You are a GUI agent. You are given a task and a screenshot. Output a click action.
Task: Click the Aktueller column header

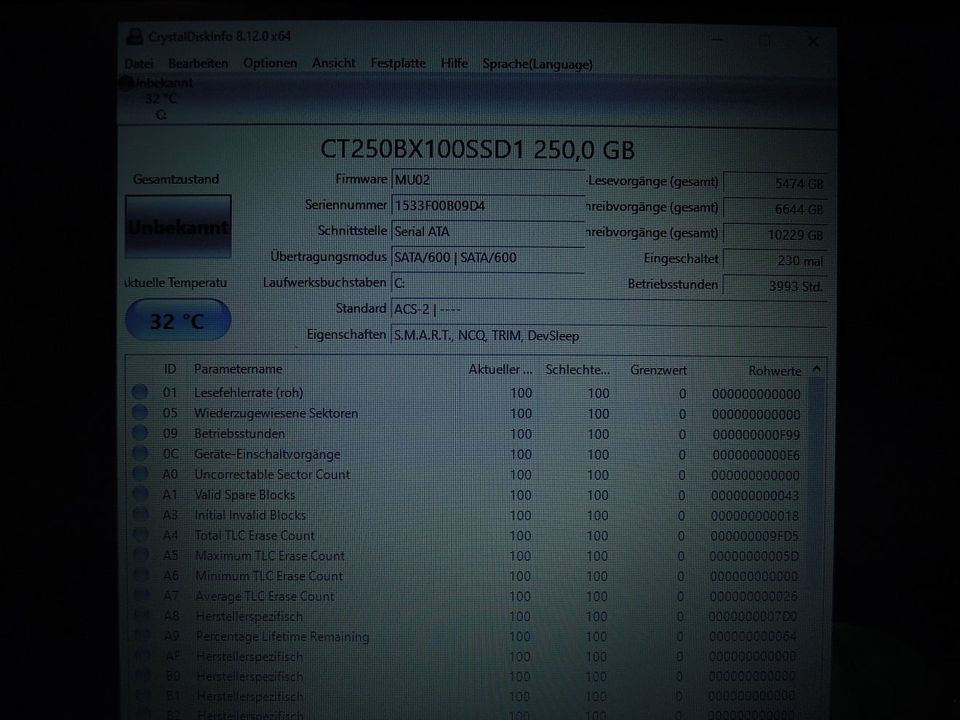(x=500, y=369)
